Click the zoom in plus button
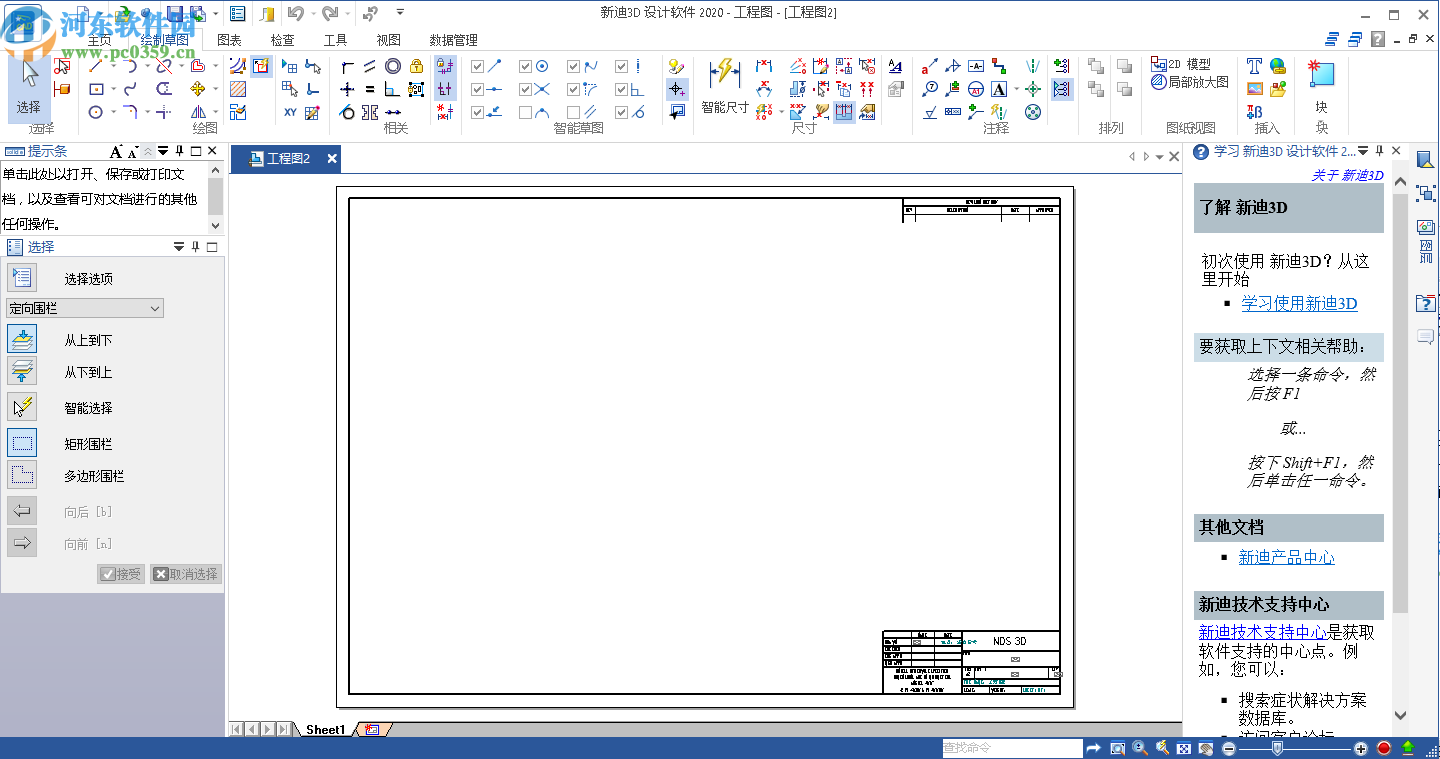The height and width of the screenshot is (759, 1440). (x=1360, y=748)
